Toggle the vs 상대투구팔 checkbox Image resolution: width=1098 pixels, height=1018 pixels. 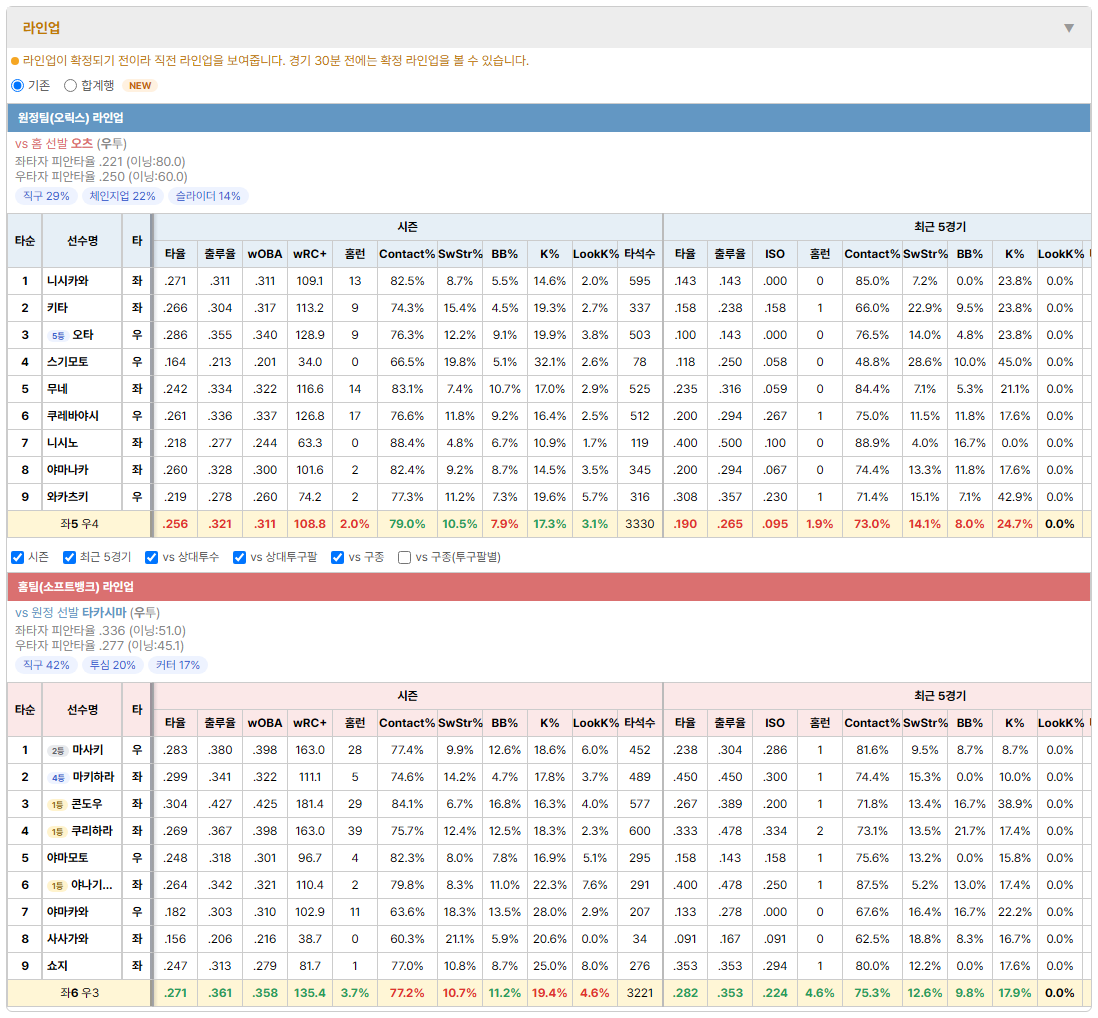point(239,557)
